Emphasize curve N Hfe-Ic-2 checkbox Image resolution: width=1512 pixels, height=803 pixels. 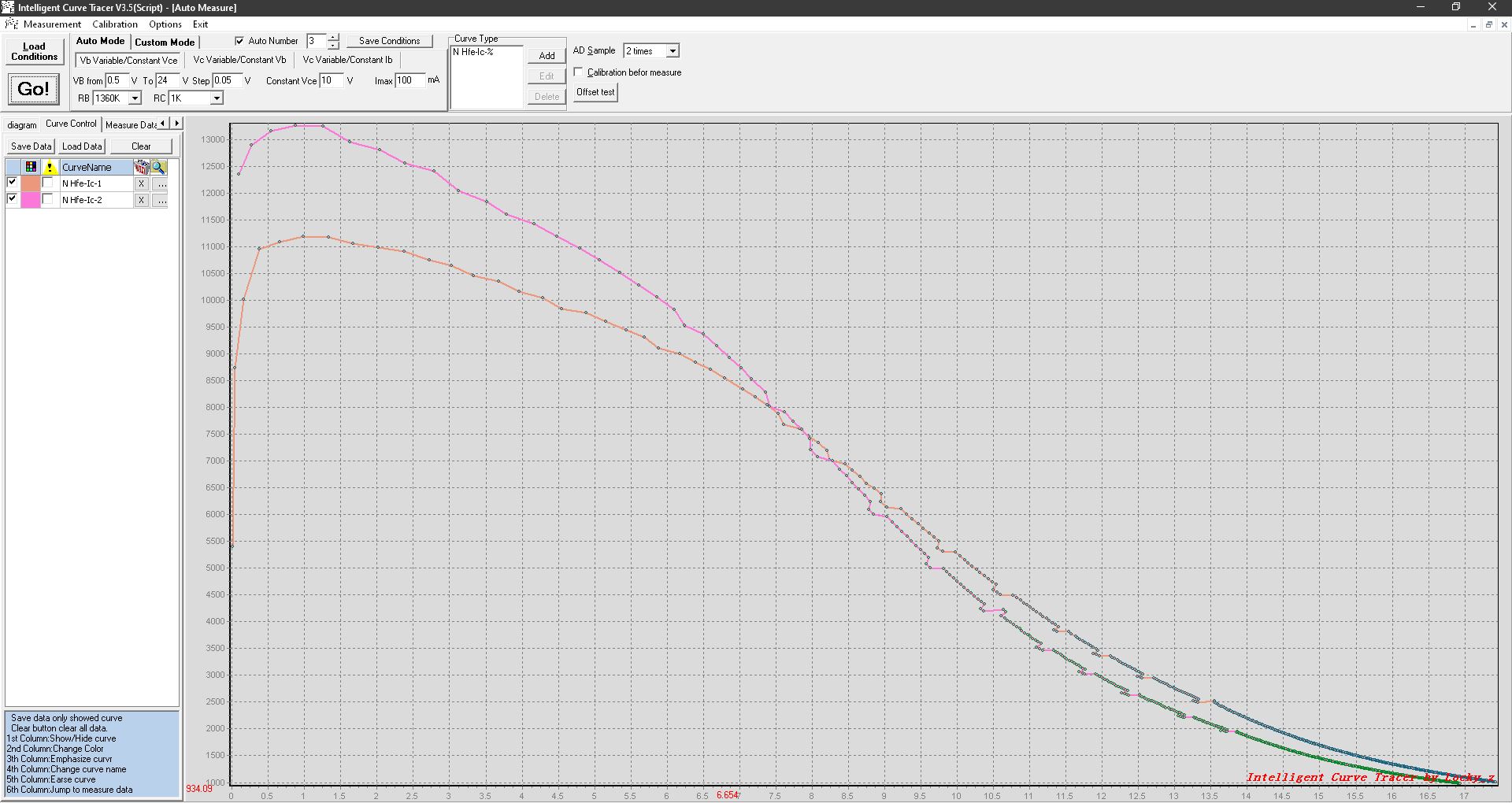[x=48, y=199]
